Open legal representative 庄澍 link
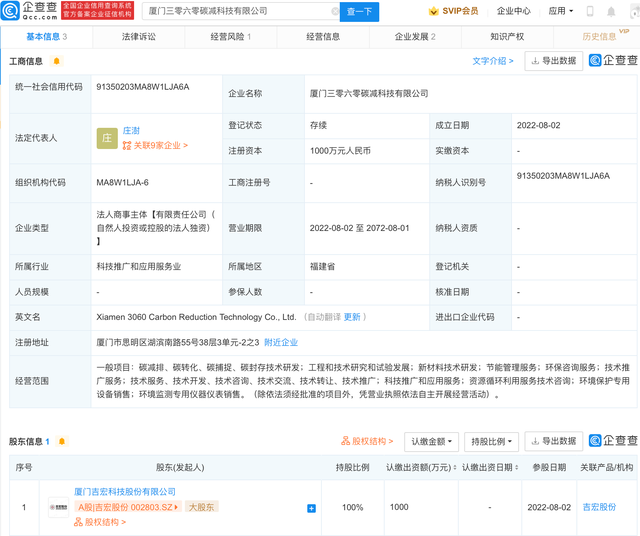 [131, 131]
